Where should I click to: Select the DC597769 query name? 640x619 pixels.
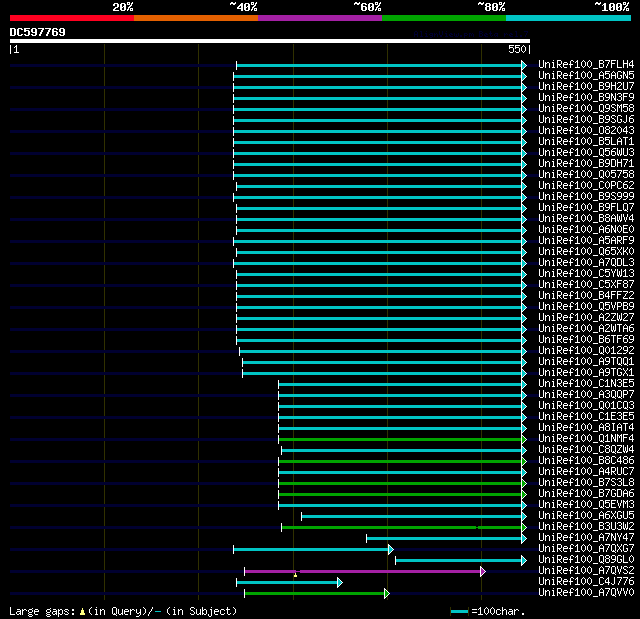pyautogui.click(x=38, y=32)
